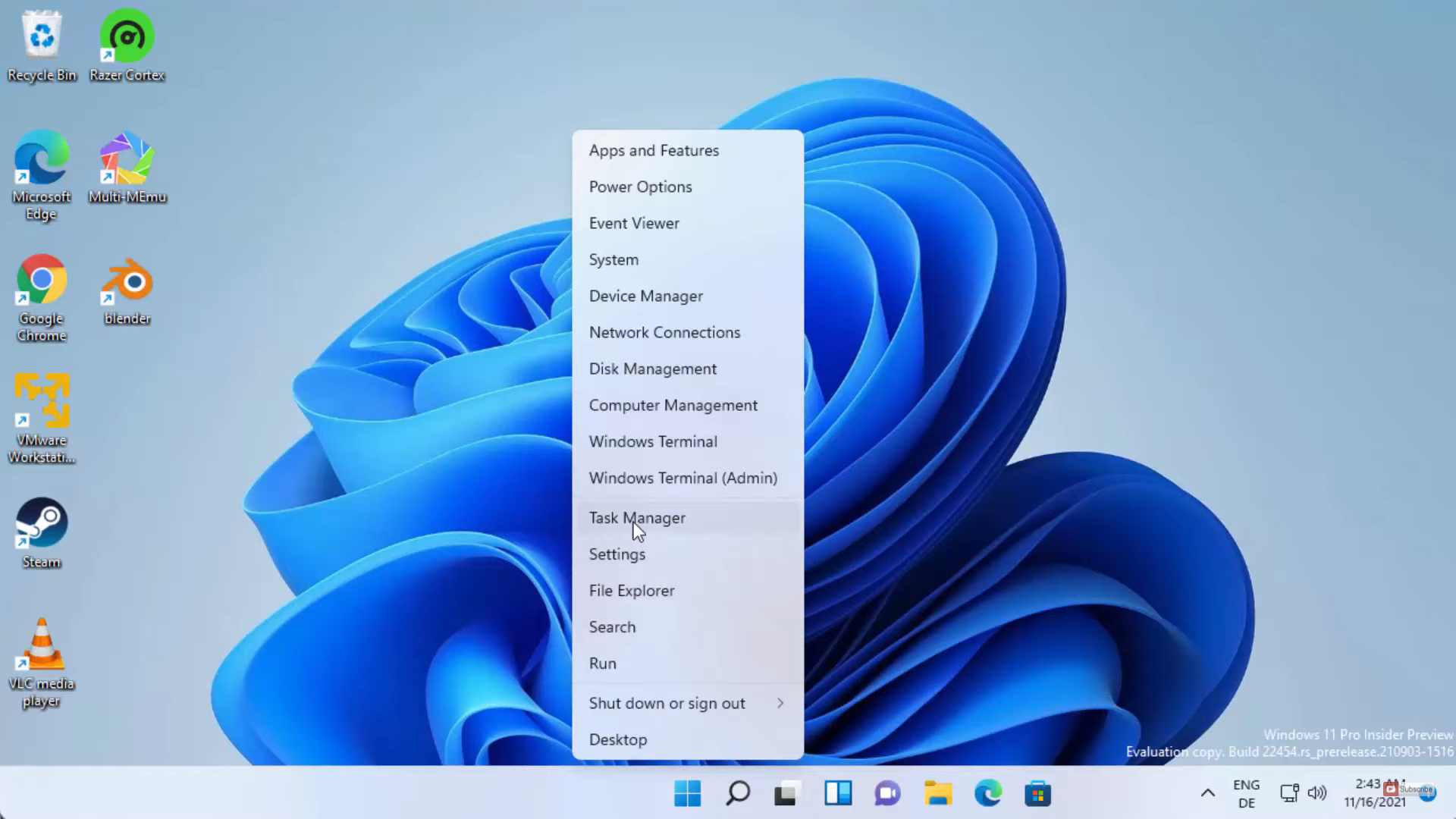Show hidden icons using tray chevron
The width and height of the screenshot is (1456, 819).
(x=1207, y=794)
